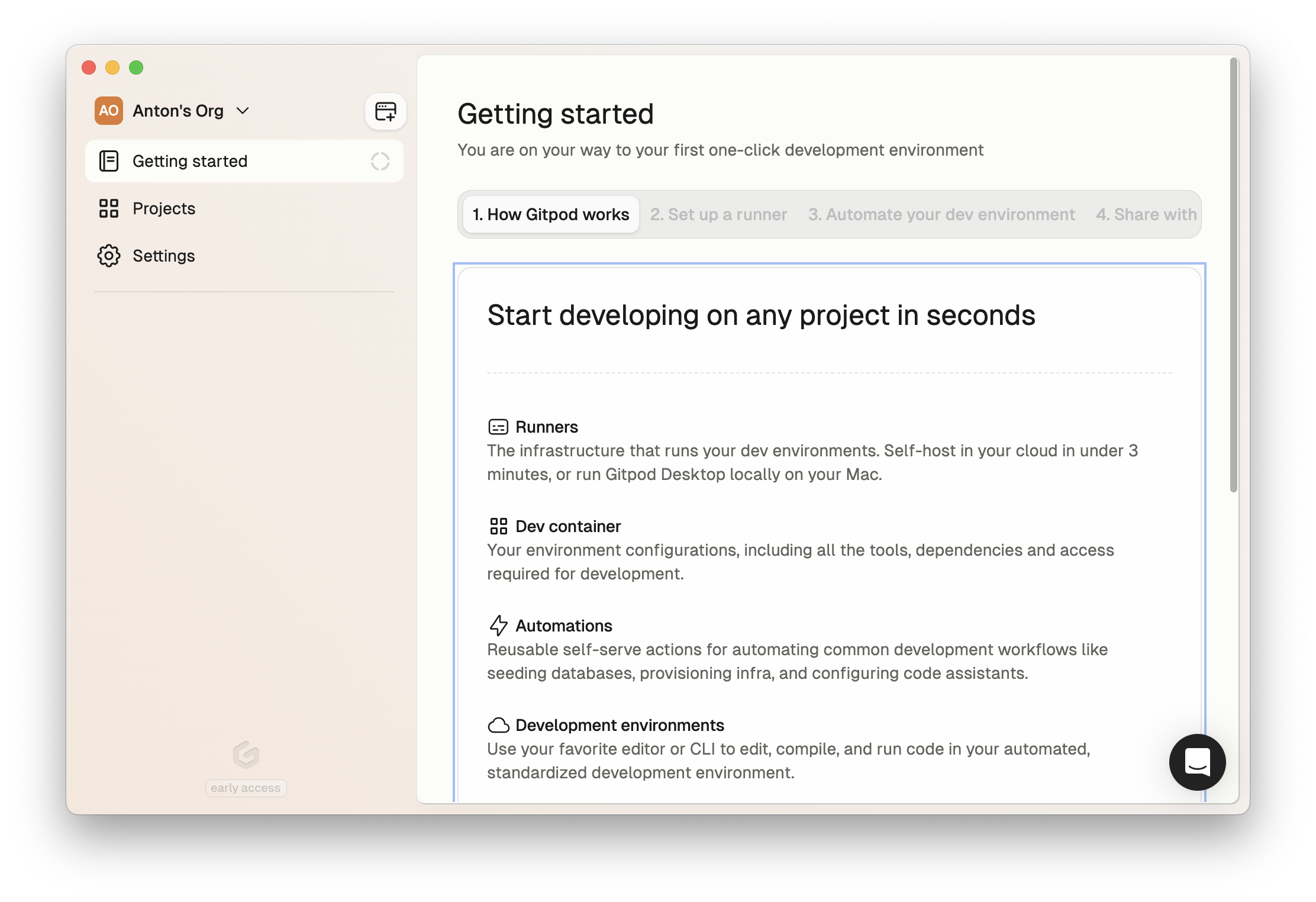
Task: Click the vertical scrollbar thumb
Action: point(1233,275)
